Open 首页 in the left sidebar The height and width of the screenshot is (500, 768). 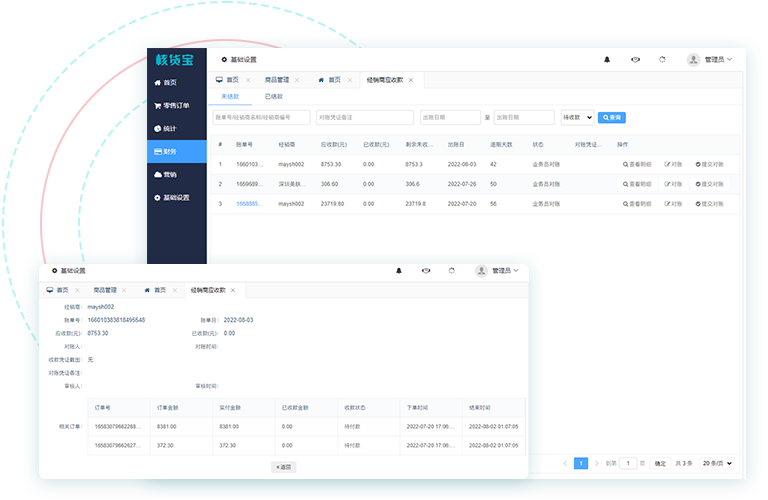click(168, 83)
